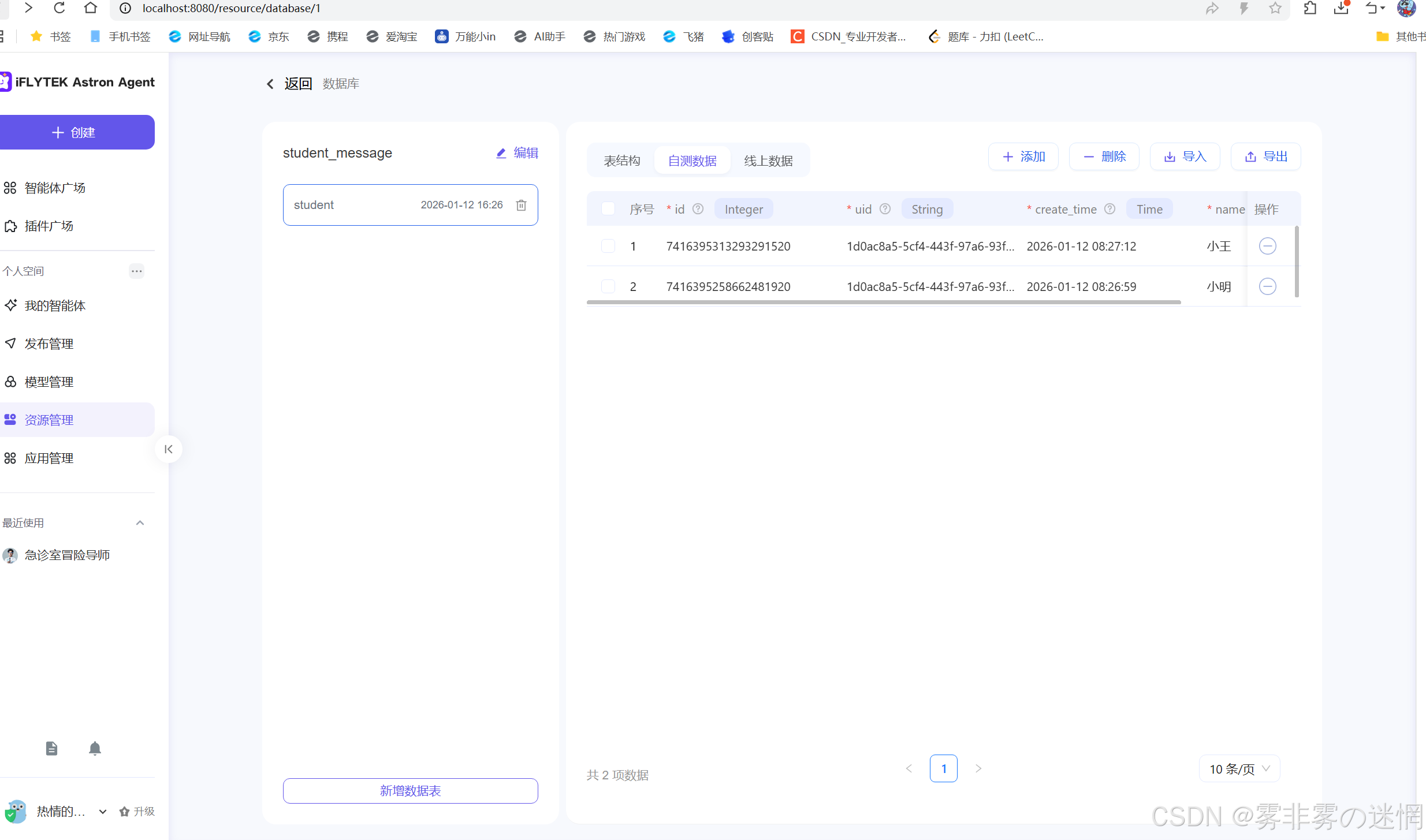The width and height of the screenshot is (1426, 840).
Task: Switch to the 表结构 tab
Action: [x=621, y=160]
